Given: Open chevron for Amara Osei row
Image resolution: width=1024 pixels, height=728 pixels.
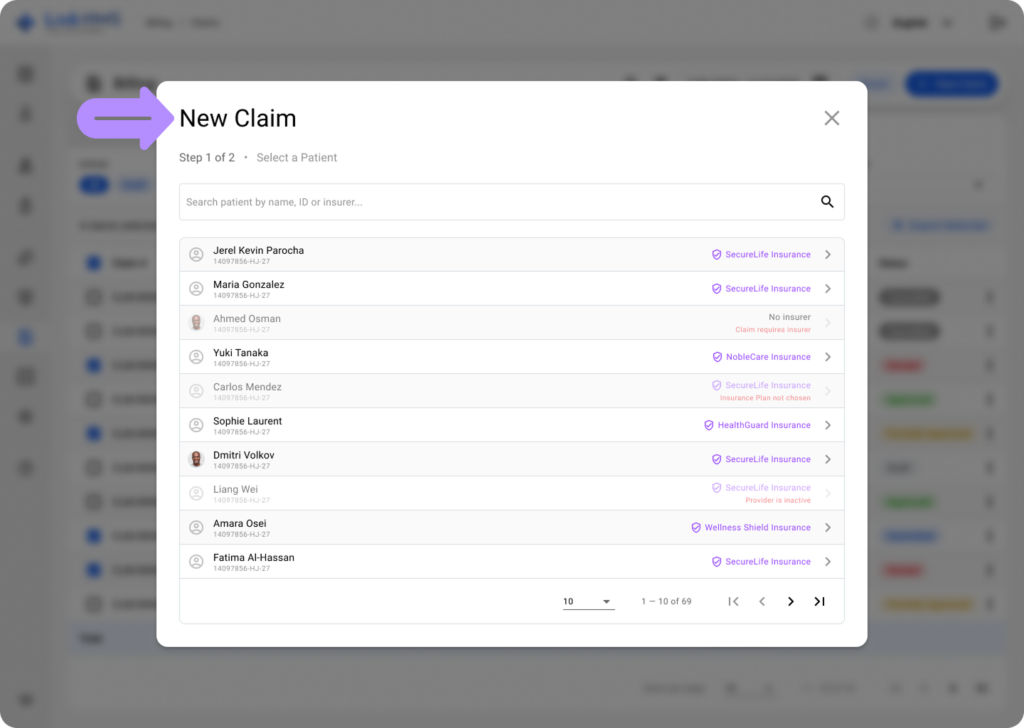Looking at the screenshot, I should pyautogui.click(x=827, y=528).
